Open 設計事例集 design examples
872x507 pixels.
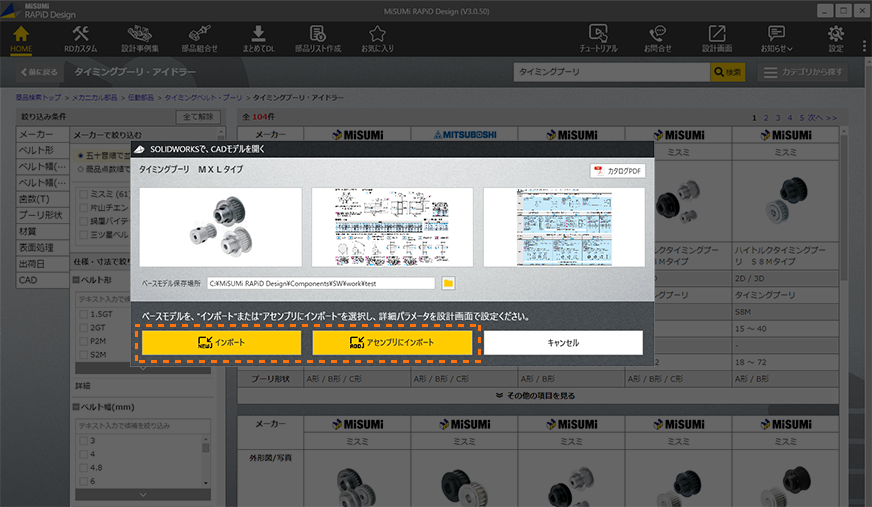[x=140, y=39]
